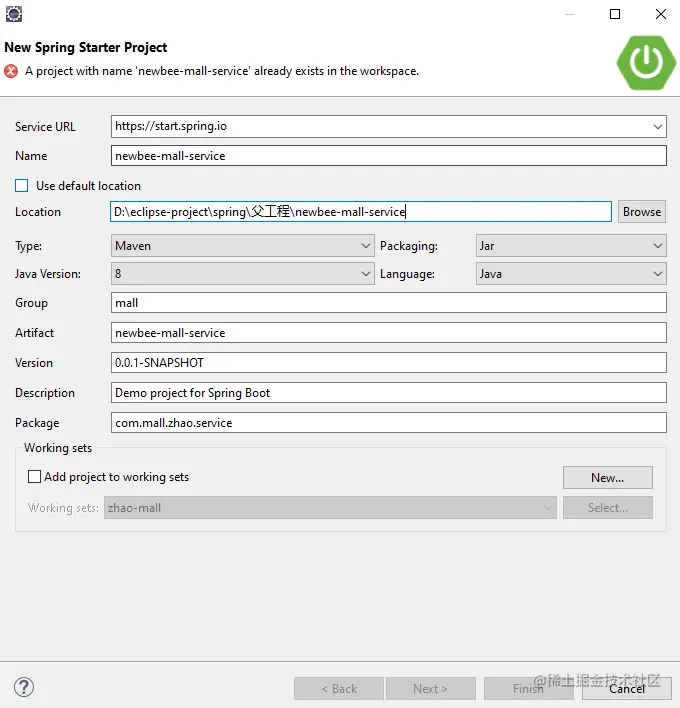Click the red error icon beside message

click(11, 71)
